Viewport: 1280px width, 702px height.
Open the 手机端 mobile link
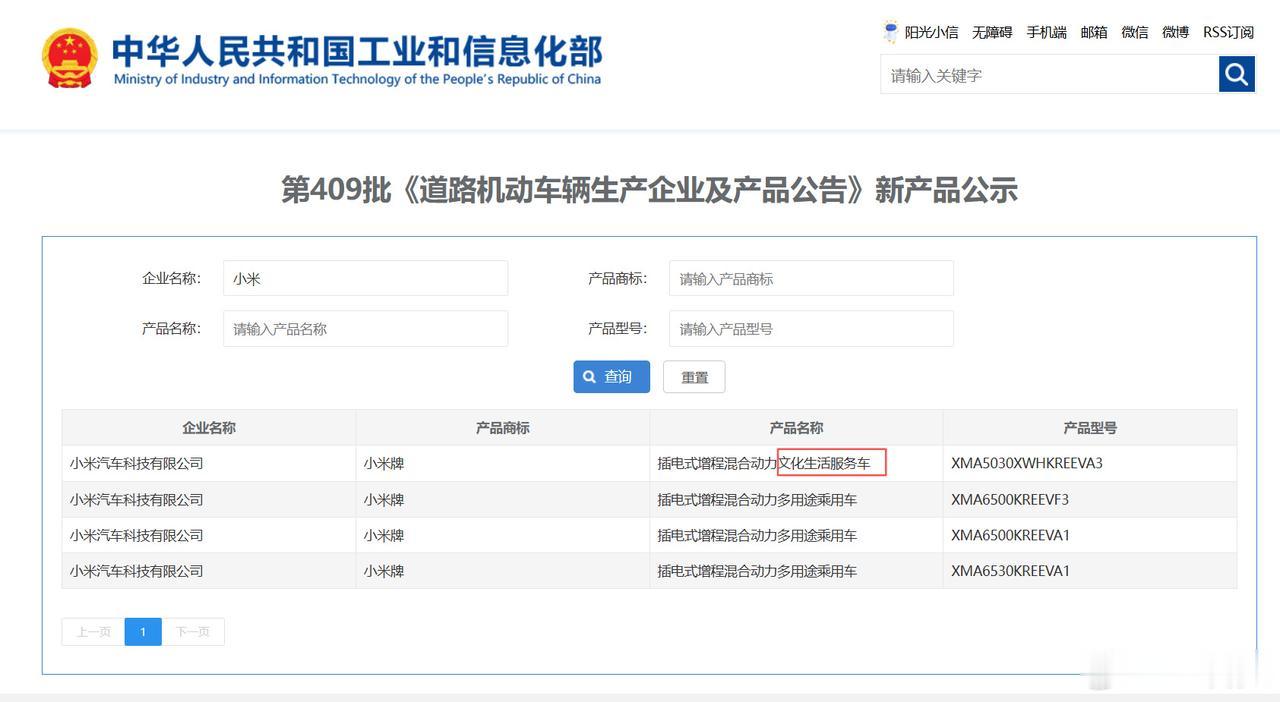click(x=1046, y=32)
